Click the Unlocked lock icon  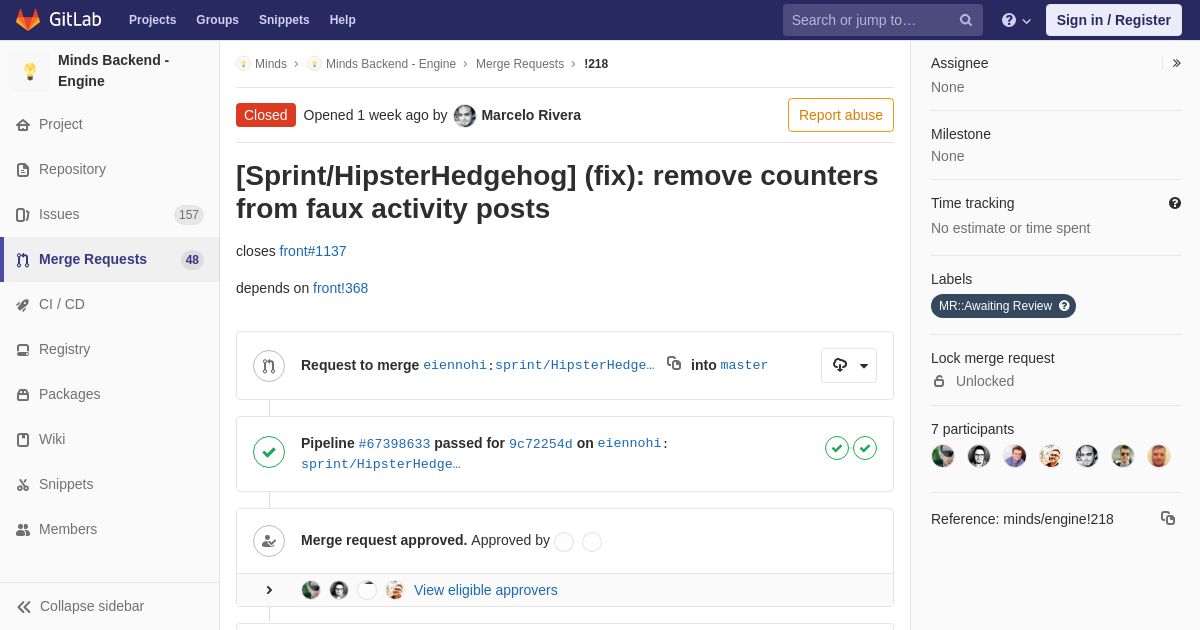tap(939, 381)
